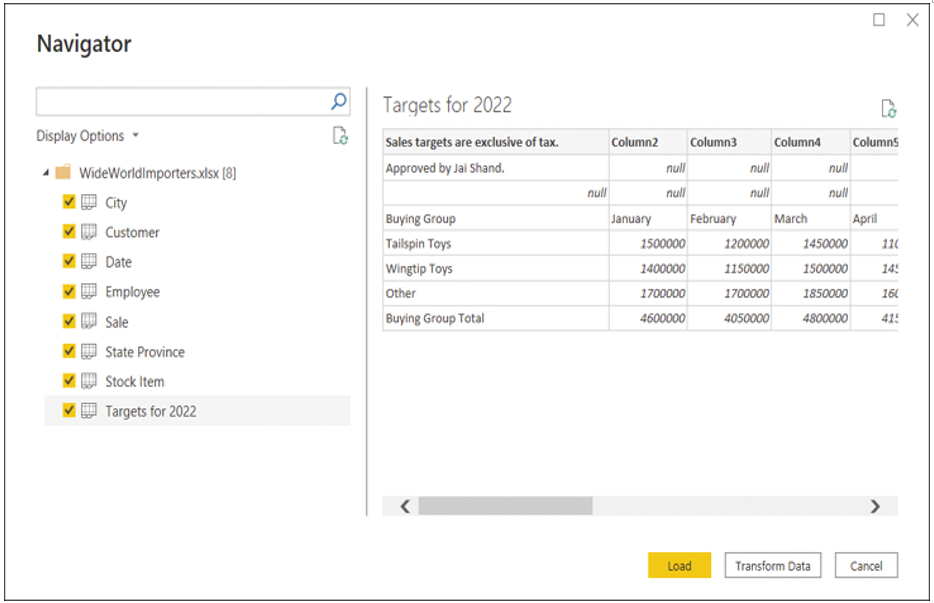This screenshot has width=934, height=603.
Task: Click the 4600000 total cell
Action: point(647,318)
